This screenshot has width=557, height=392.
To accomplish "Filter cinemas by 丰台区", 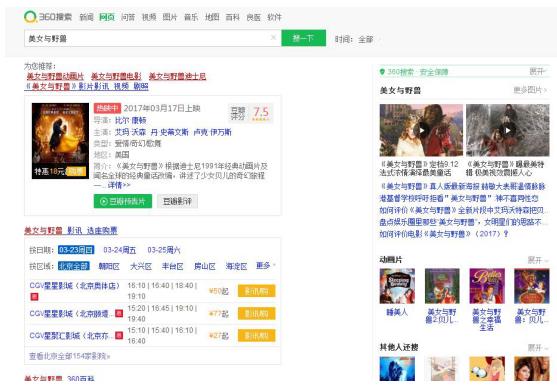I will 173,266.
